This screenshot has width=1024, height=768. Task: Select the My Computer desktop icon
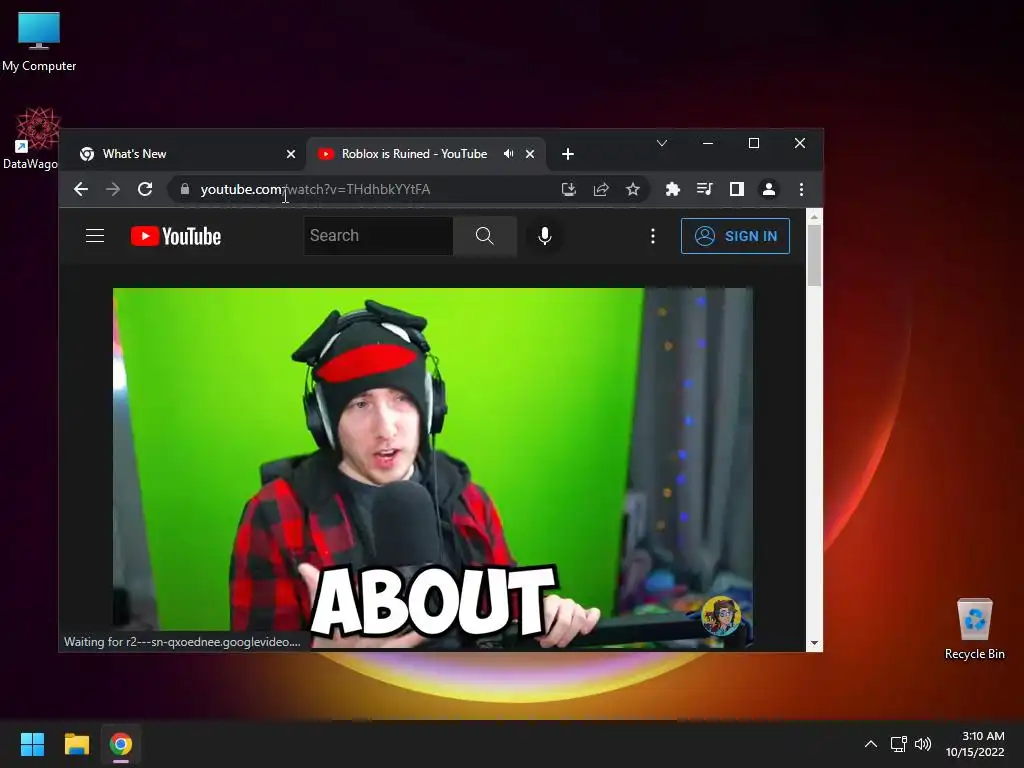click(x=39, y=41)
